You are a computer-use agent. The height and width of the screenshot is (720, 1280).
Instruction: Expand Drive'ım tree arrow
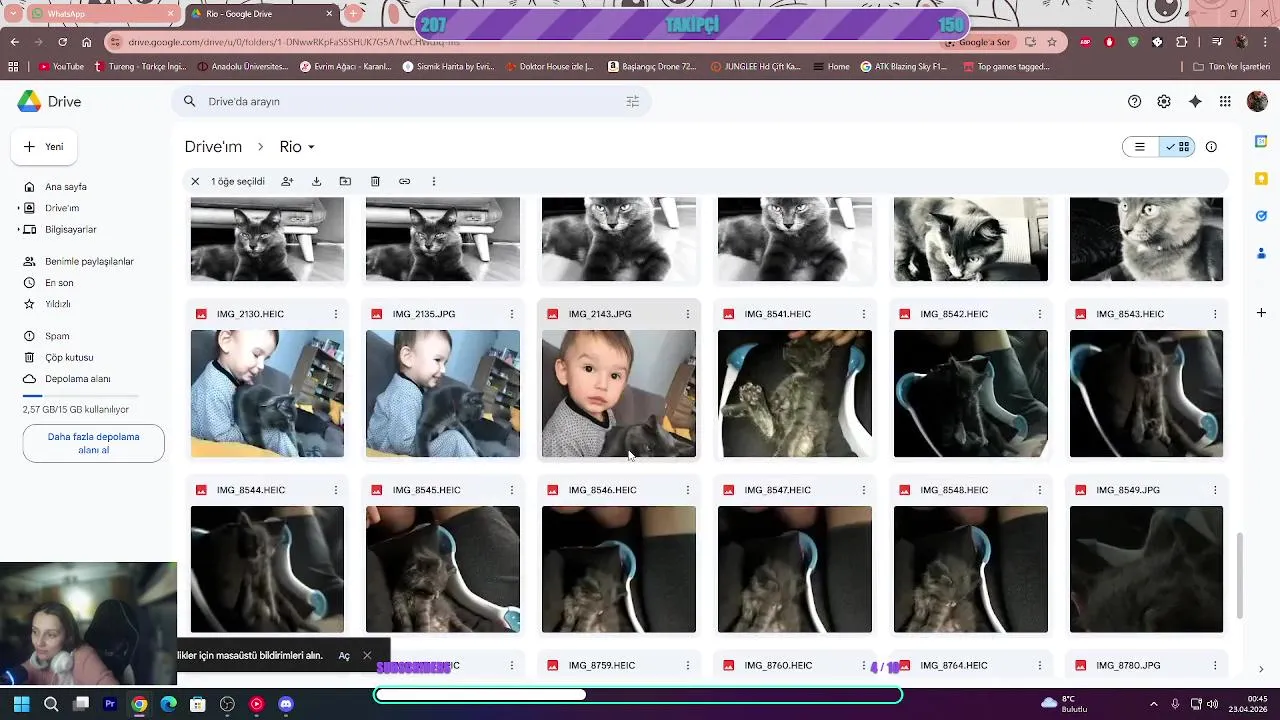[18, 208]
